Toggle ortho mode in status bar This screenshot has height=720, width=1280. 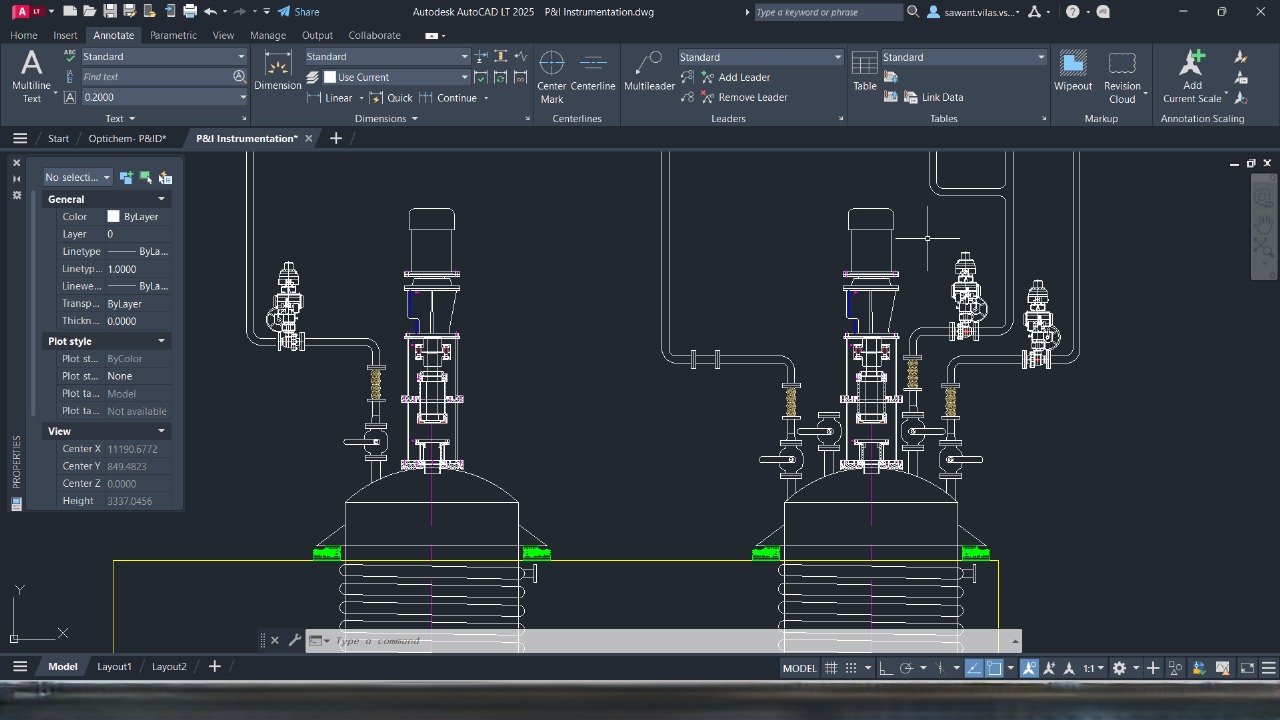(886, 668)
